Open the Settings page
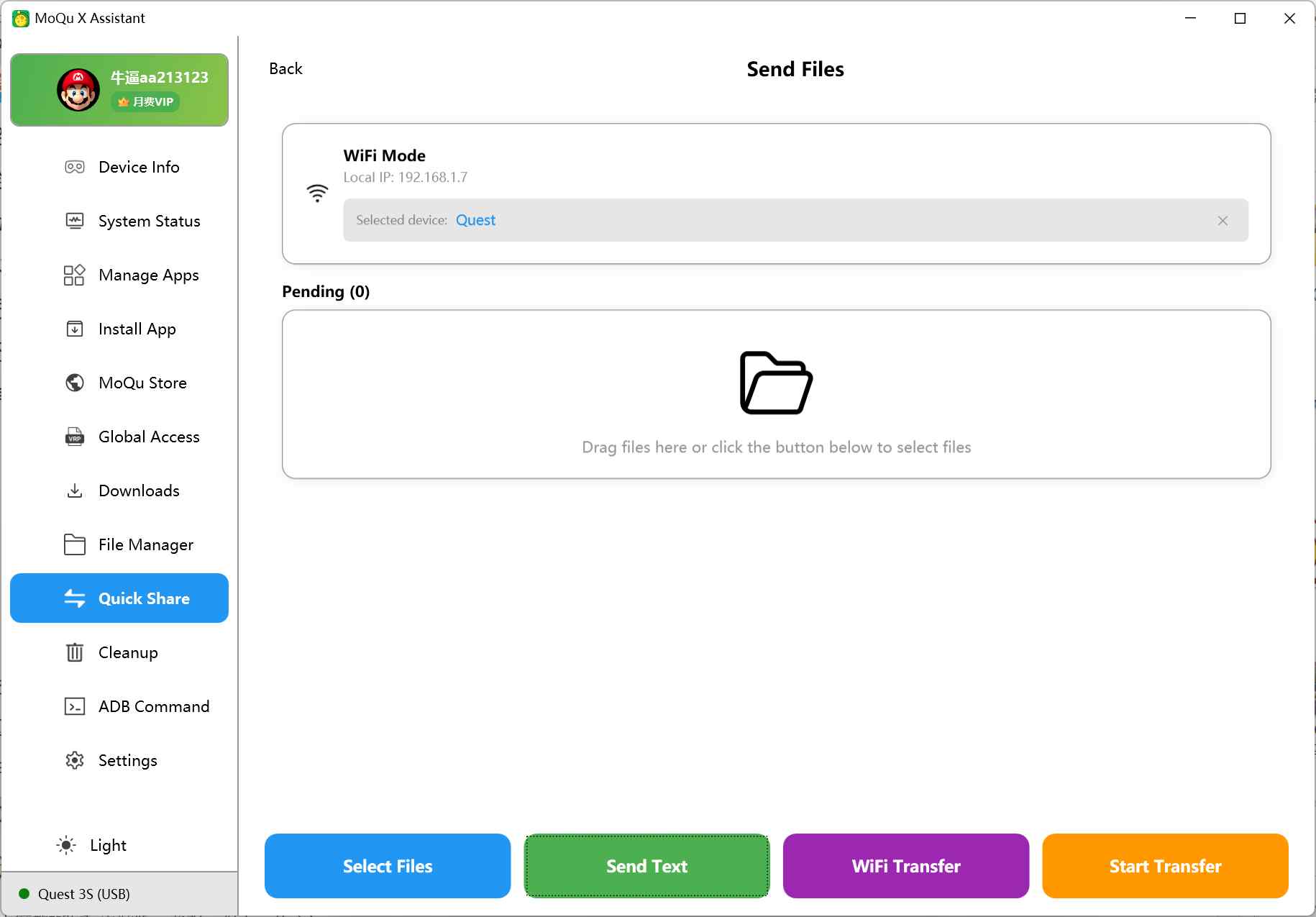The width and height of the screenshot is (1316, 917). (x=127, y=760)
